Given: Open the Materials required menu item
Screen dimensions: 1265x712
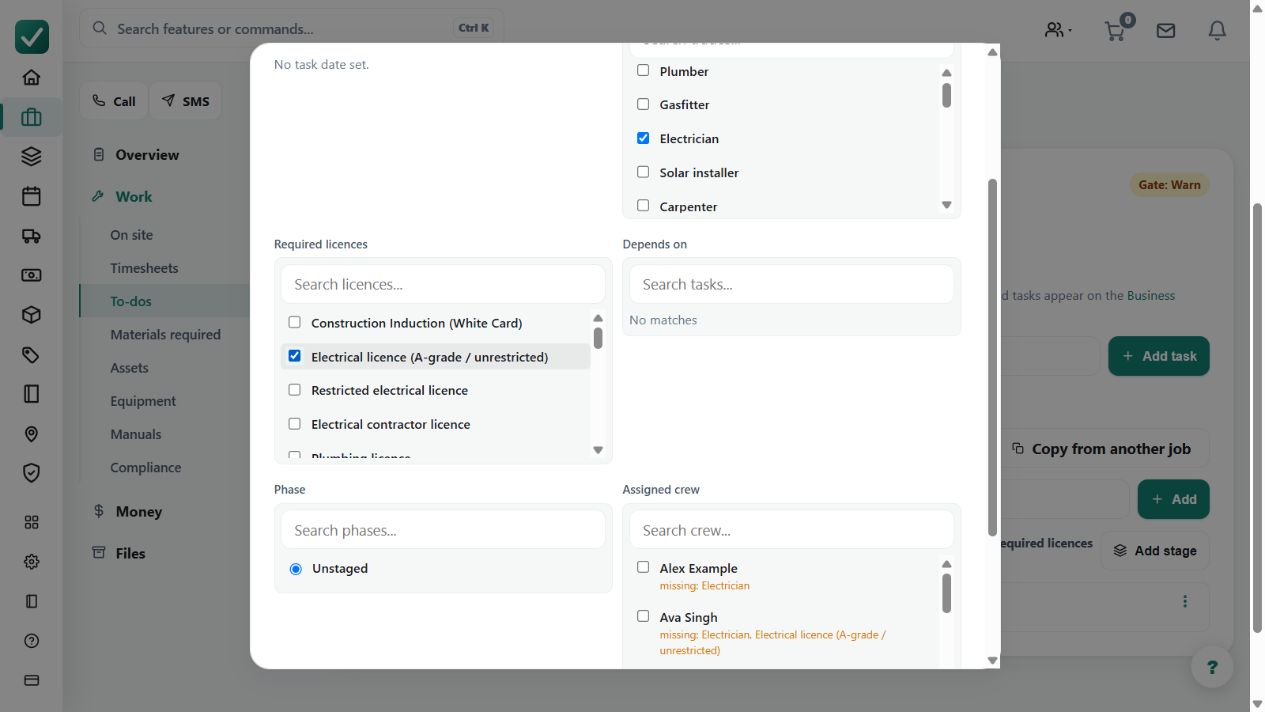Looking at the screenshot, I should click(x=165, y=335).
